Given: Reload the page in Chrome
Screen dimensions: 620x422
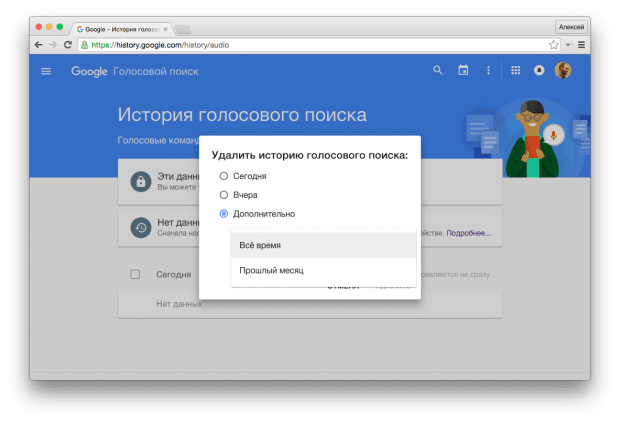Looking at the screenshot, I should tap(68, 45).
